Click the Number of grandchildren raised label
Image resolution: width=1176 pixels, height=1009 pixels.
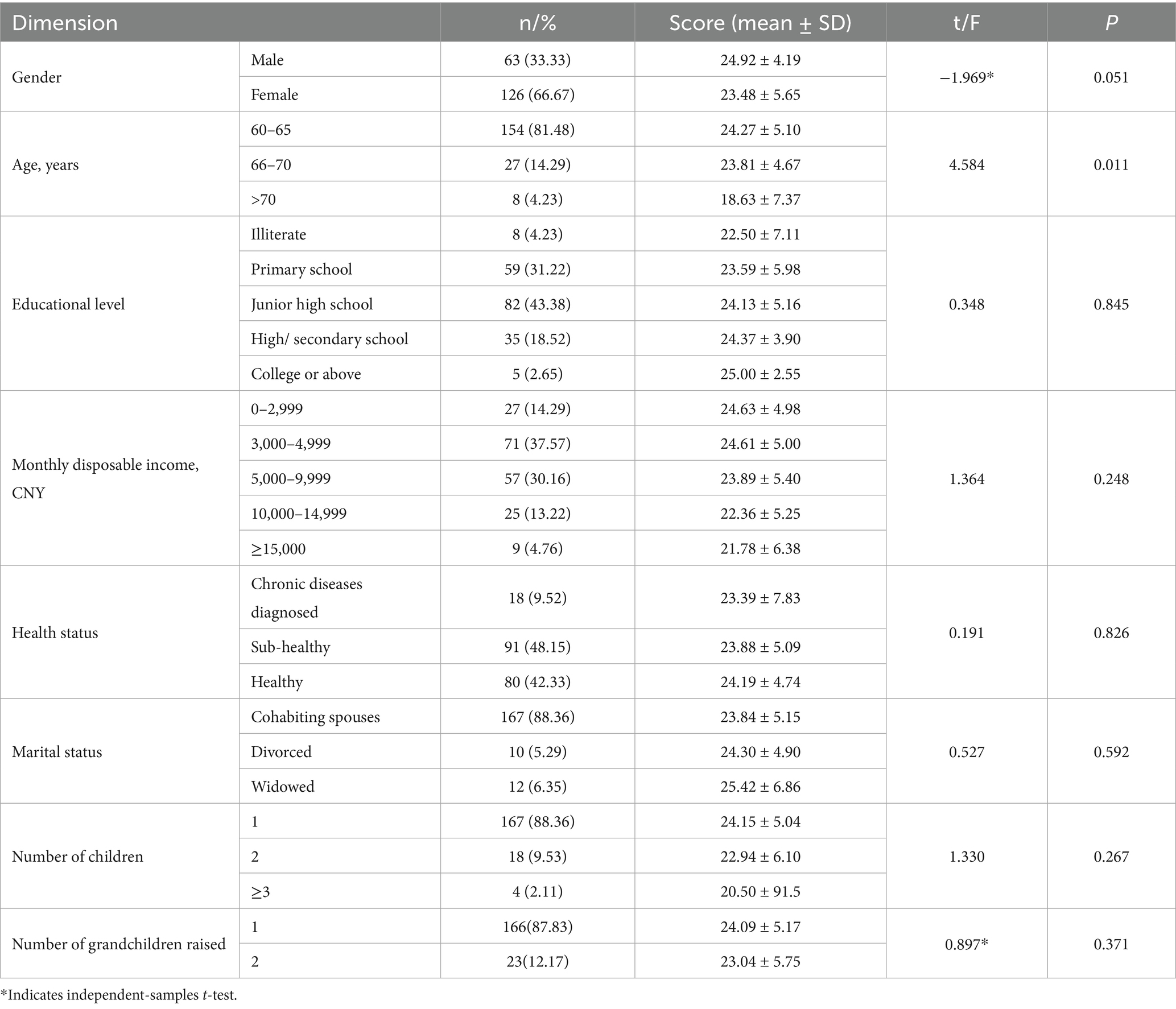coord(118,944)
